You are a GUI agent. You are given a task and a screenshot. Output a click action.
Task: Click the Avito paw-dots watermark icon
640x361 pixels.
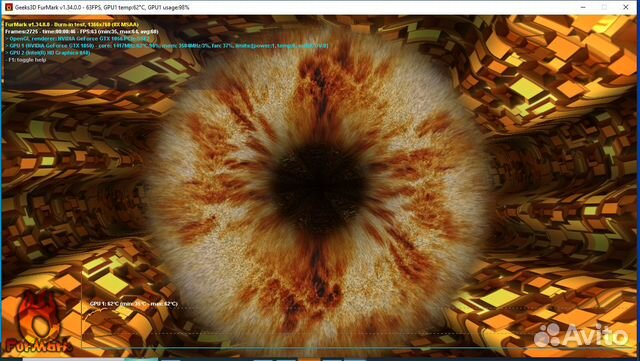tap(547, 335)
